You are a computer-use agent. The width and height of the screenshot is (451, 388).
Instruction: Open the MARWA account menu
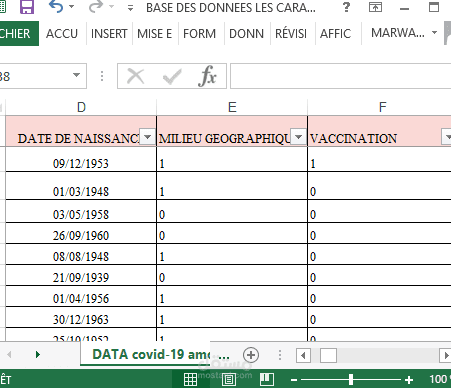click(x=404, y=33)
